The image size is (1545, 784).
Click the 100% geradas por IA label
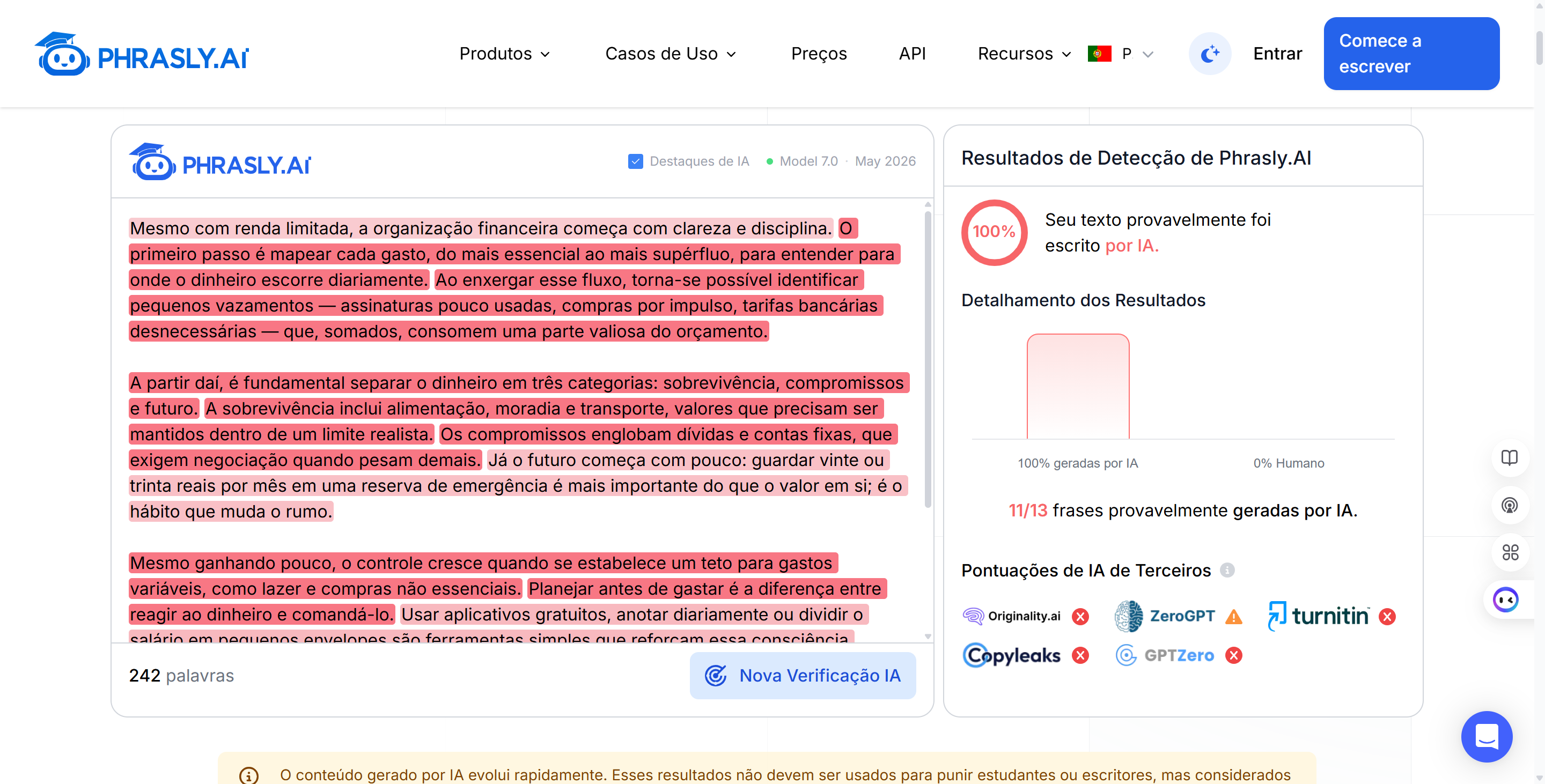tap(1078, 463)
